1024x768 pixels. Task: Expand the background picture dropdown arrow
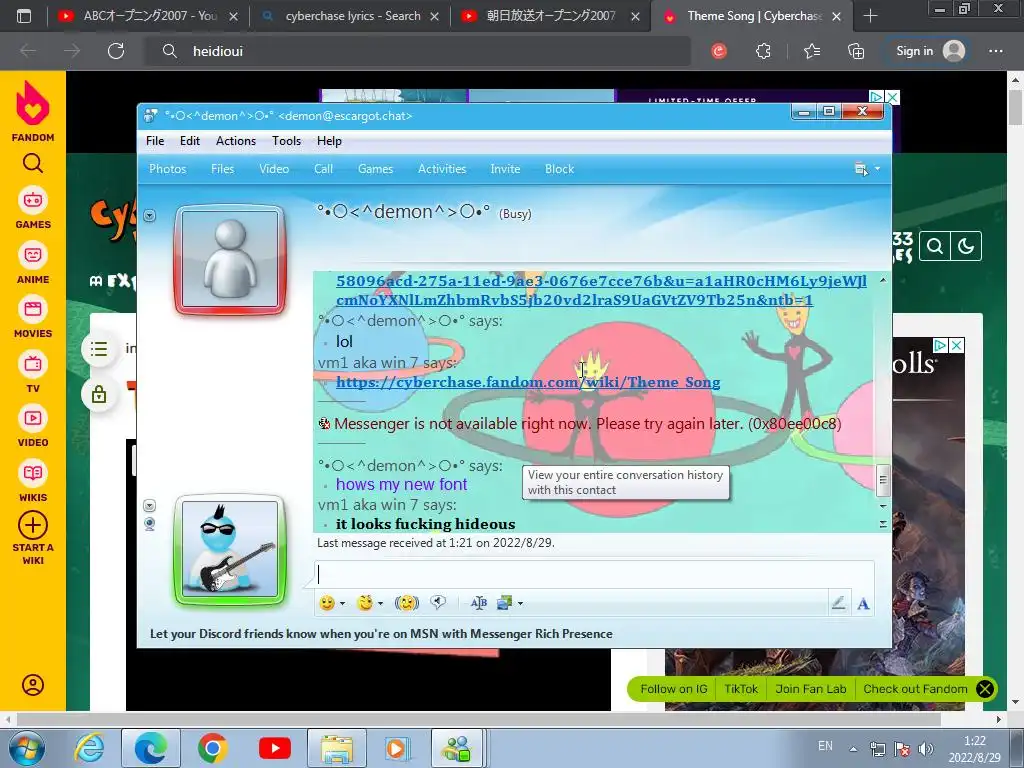click(520, 603)
